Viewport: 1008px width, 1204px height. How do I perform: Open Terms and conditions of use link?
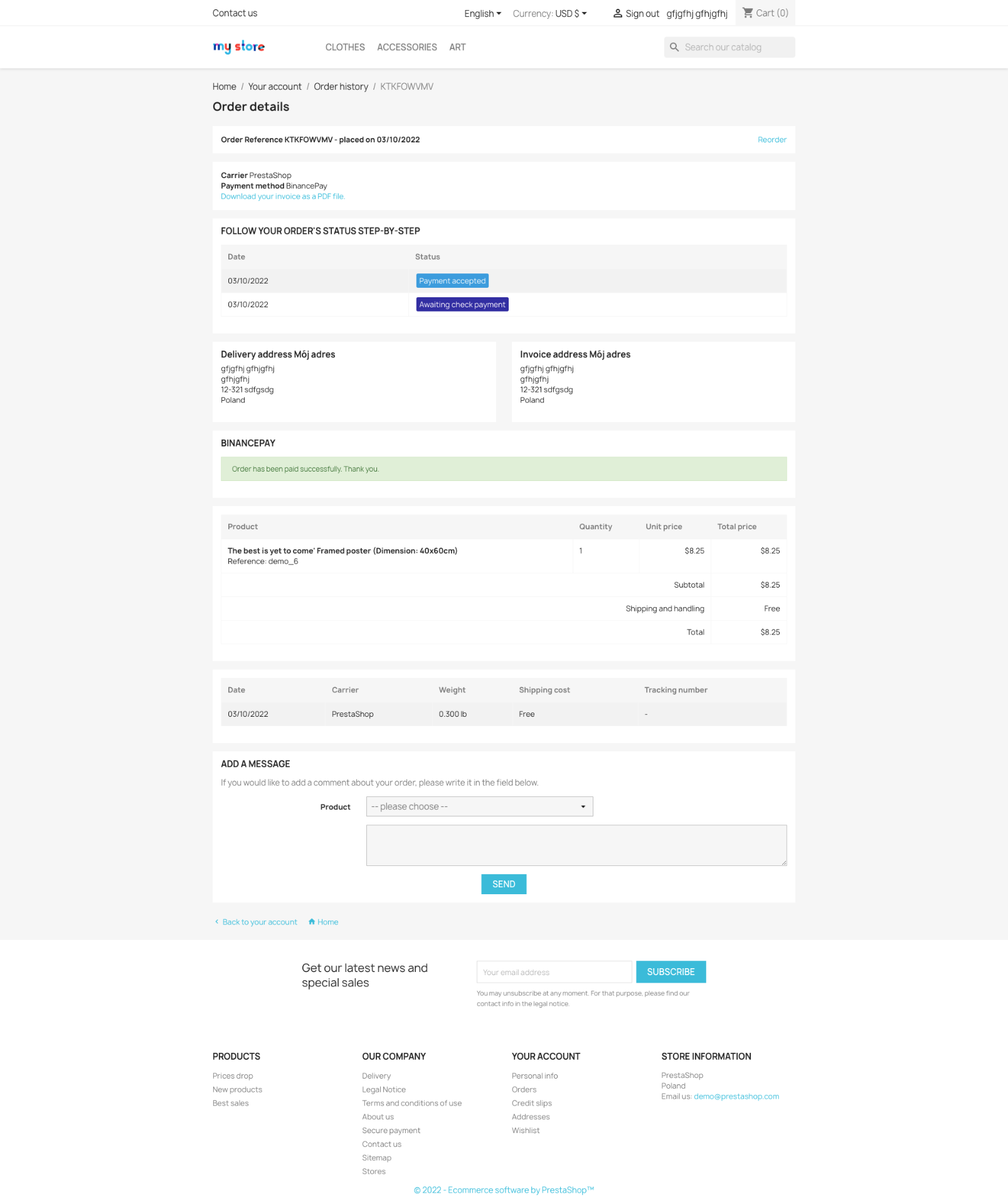tap(411, 1104)
